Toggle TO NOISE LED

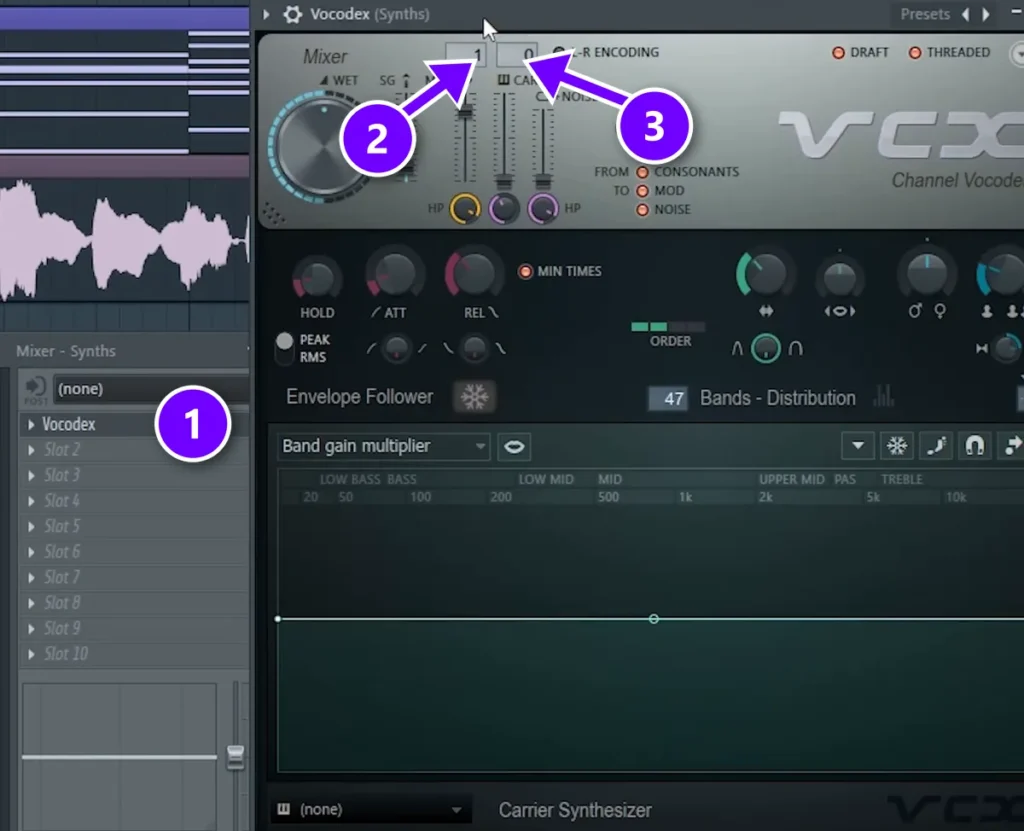point(643,210)
